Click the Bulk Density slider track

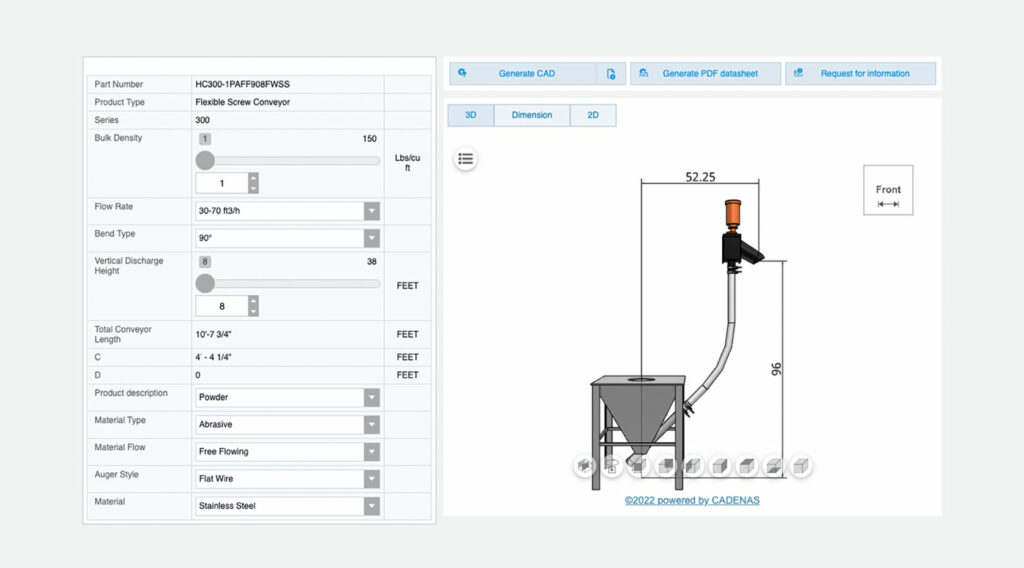tap(288, 161)
